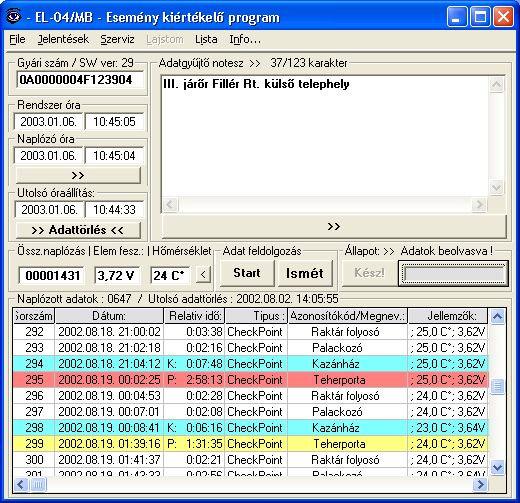The width and height of the screenshot is (520, 503).
Task: Click the table vertical scrollbar thumb
Action: pyautogui.click(x=497, y=387)
